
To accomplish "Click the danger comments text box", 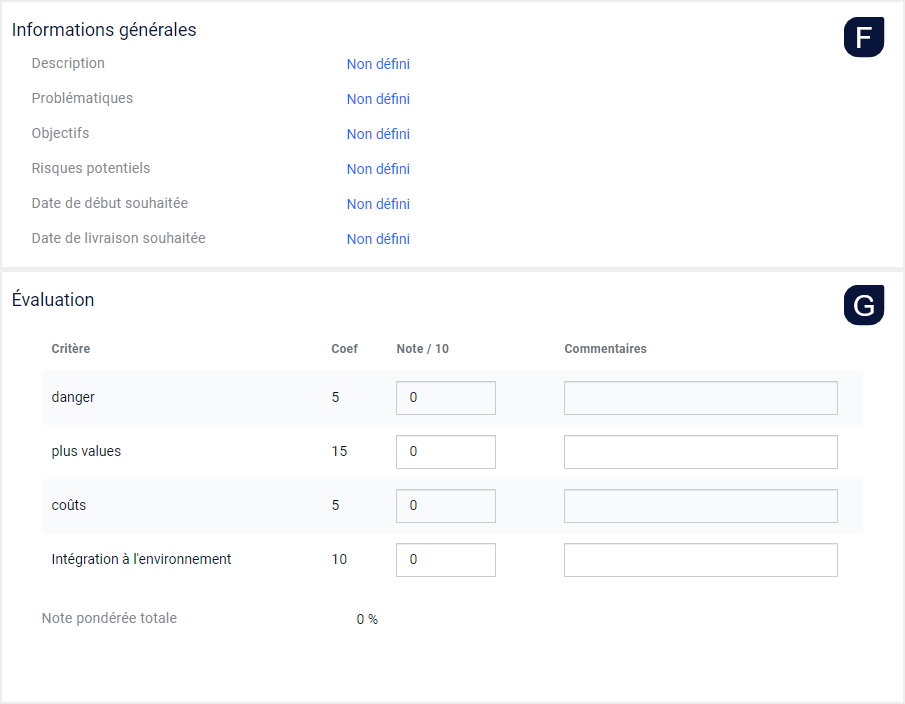I will tap(701, 398).
